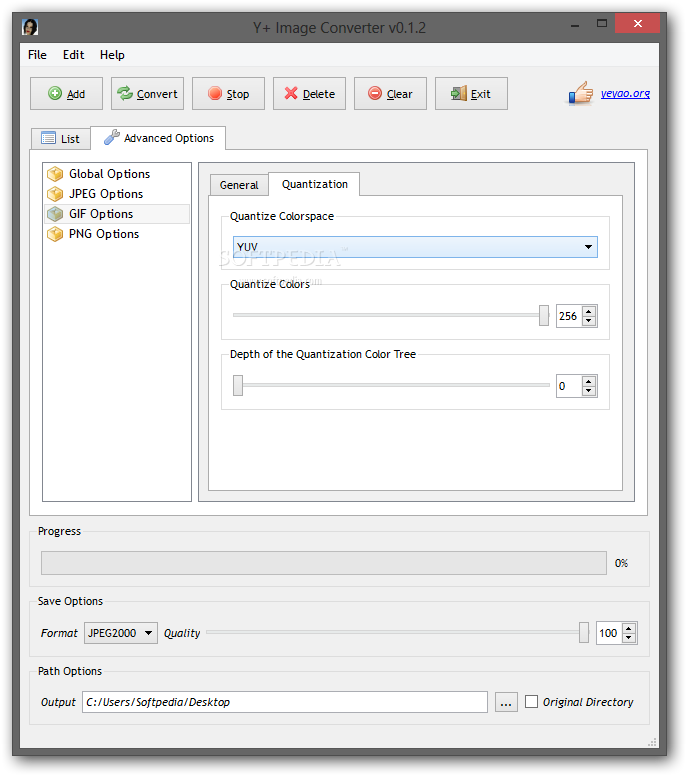Image resolution: width=687 pixels, height=776 pixels.
Task: Select JPEG Options in the list
Action: tap(117, 194)
